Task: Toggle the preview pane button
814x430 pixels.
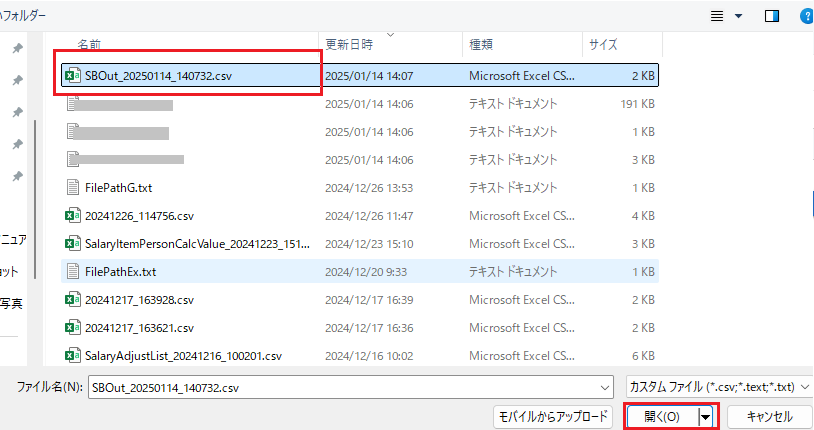Action: click(772, 16)
